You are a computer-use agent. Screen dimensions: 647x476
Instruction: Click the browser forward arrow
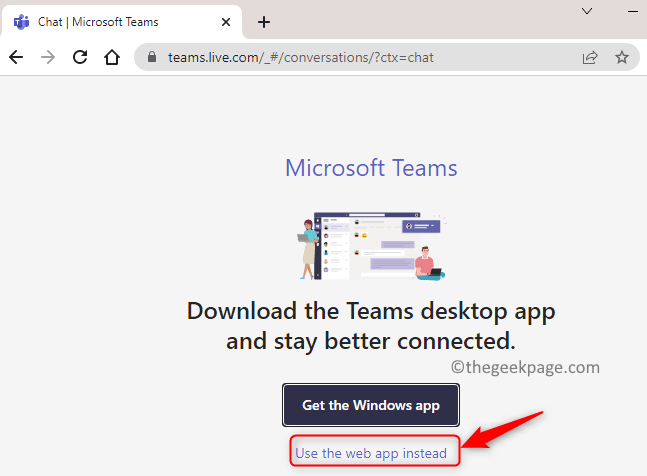coord(48,57)
